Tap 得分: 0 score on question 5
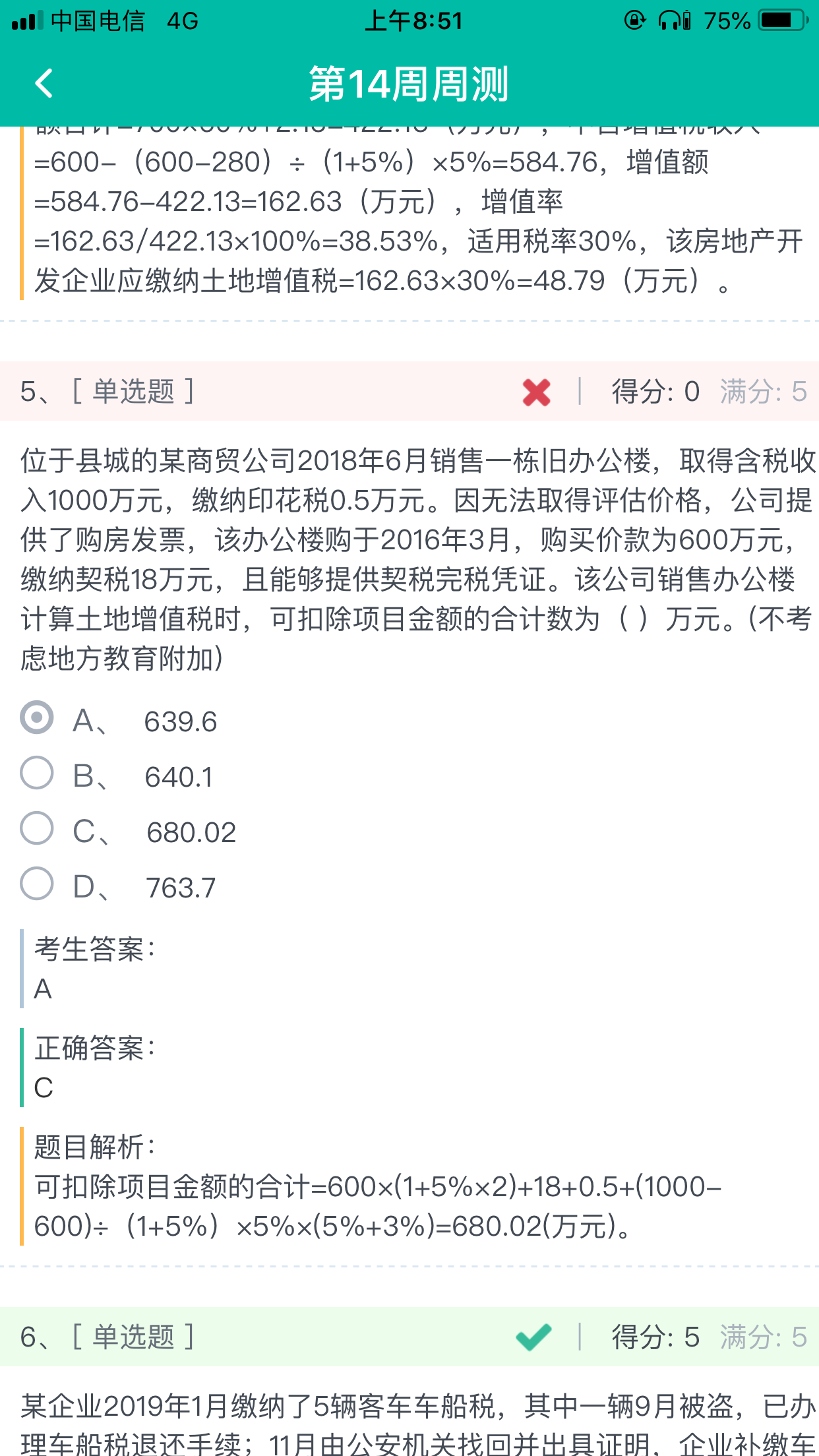Image resolution: width=819 pixels, height=1456 pixels. pyautogui.click(x=655, y=392)
